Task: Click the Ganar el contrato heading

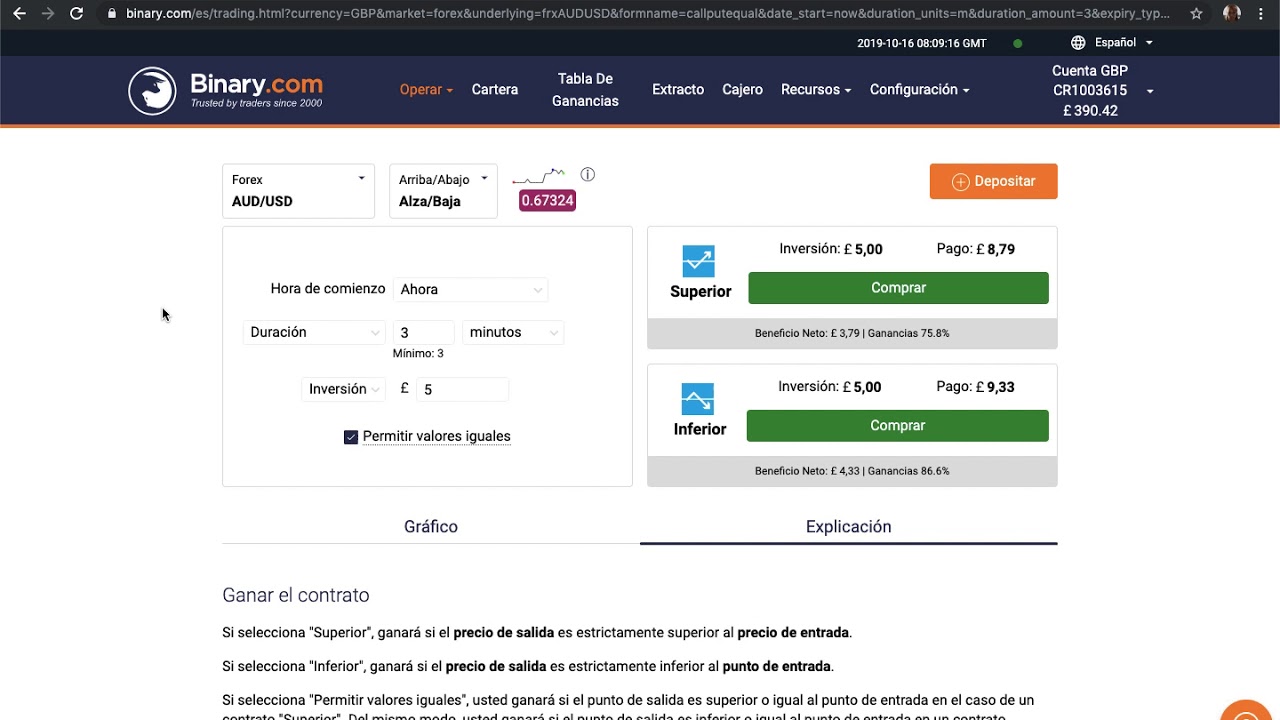Action: click(x=296, y=596)
